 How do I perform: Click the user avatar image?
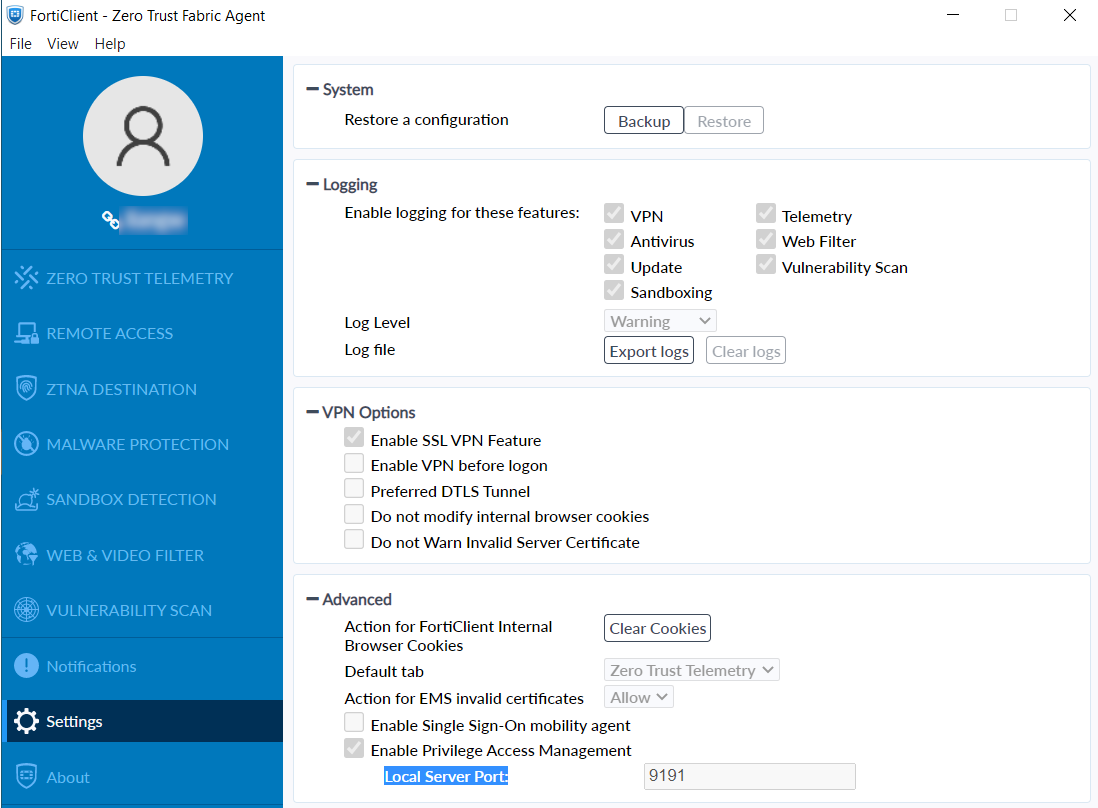(142, 135)
